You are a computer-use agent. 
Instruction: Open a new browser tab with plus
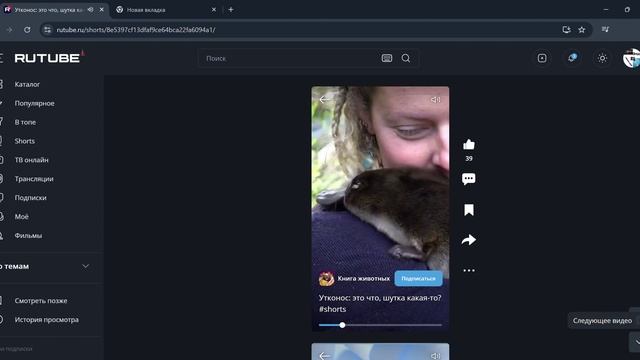(231, 9)
